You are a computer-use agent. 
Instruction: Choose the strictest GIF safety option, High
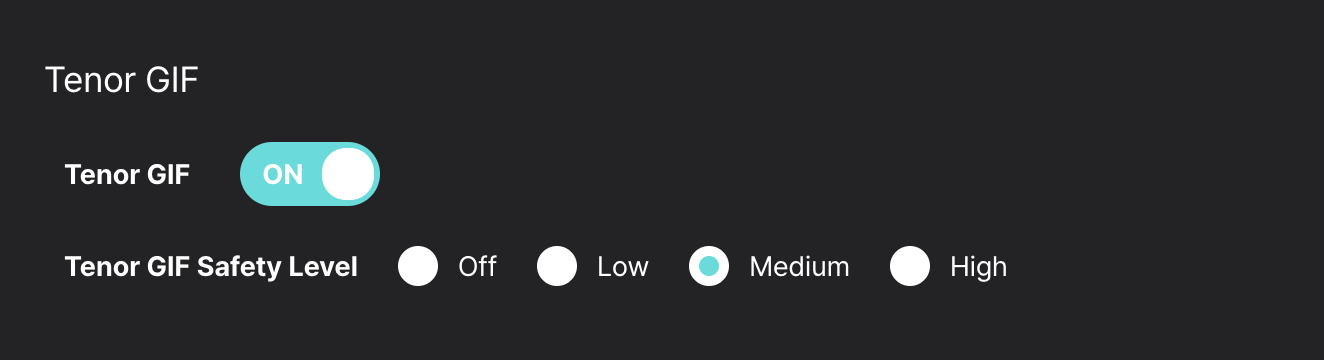[910, 266]
